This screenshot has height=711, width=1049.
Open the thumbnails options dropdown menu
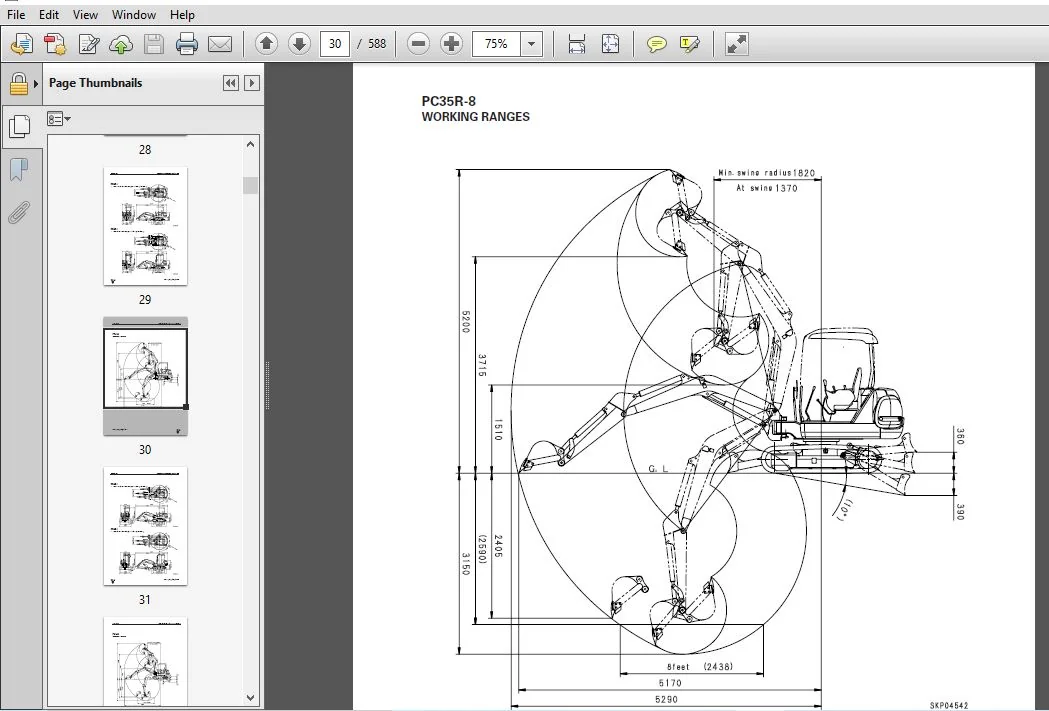click(x=59, y=119)
